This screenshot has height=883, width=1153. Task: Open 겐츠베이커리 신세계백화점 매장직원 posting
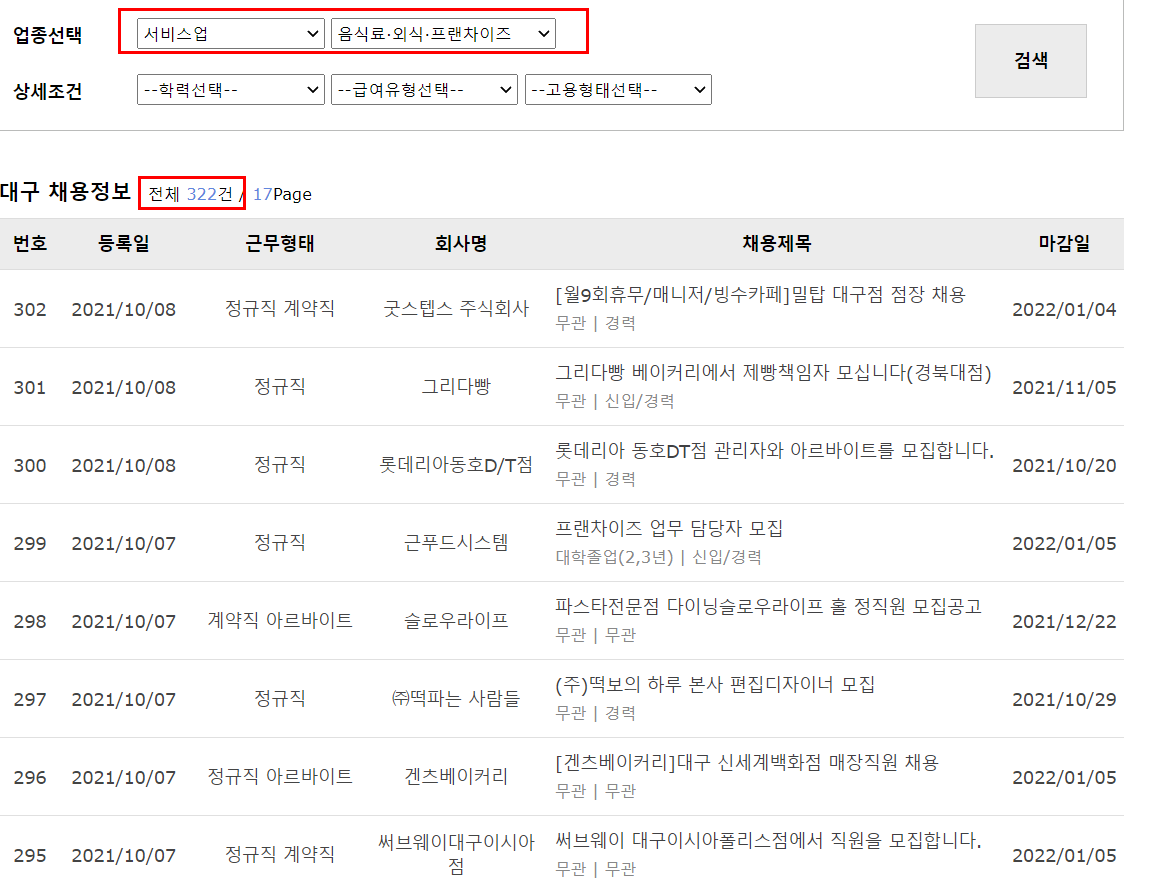(747, 762)
